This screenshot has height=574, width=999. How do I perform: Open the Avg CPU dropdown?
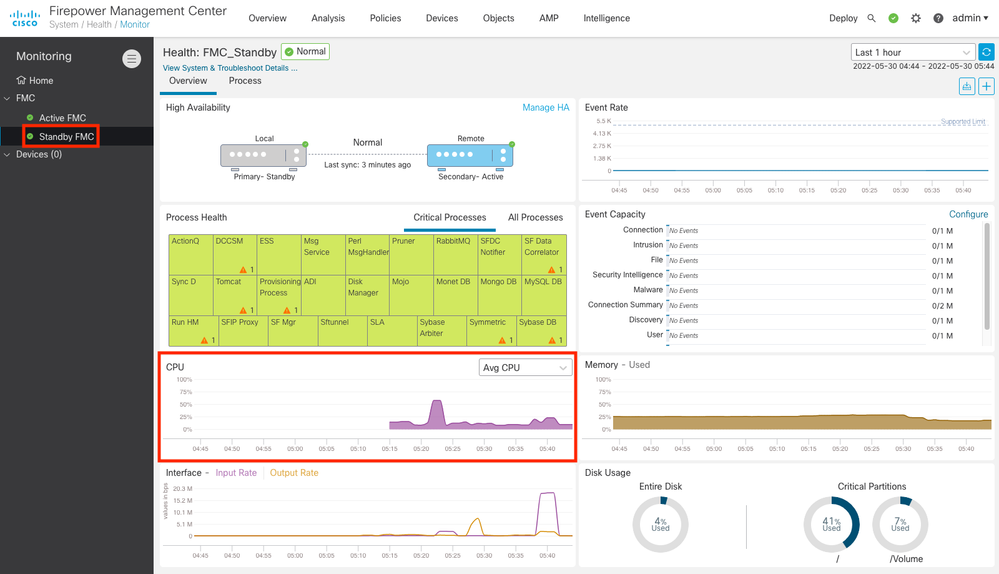(x=525, y=368)
